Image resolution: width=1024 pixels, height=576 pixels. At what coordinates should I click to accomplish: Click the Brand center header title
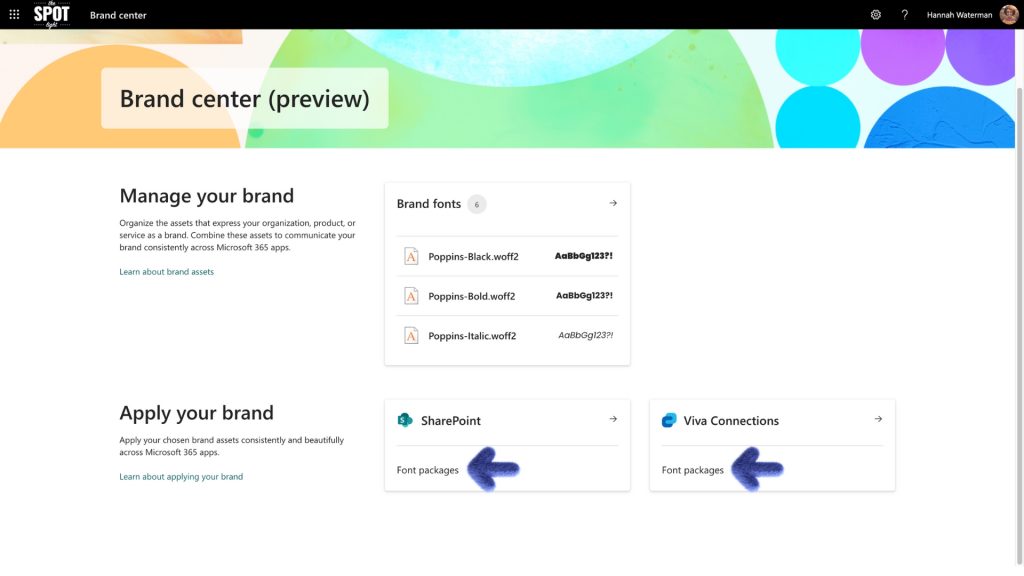[118, 15]
